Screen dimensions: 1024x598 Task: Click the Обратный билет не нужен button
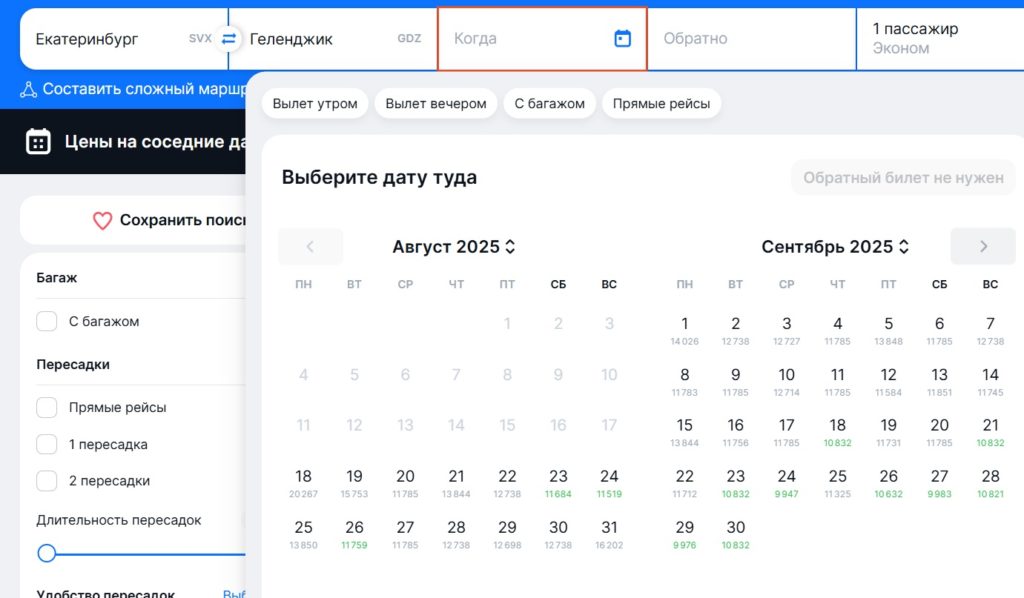pos(902,177)
